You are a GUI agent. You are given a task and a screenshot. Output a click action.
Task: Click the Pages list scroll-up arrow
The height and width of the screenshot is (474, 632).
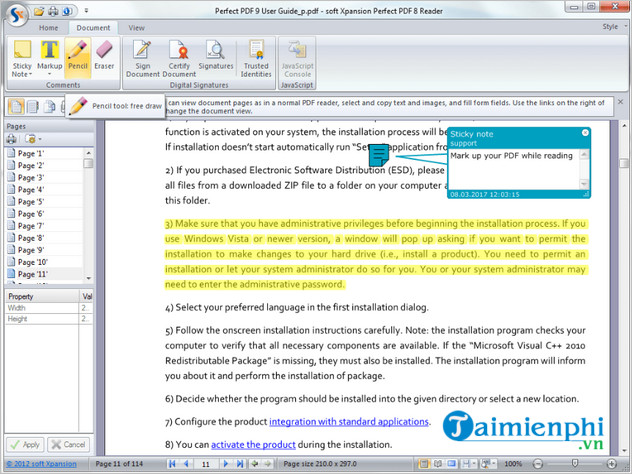pos(88,153)
